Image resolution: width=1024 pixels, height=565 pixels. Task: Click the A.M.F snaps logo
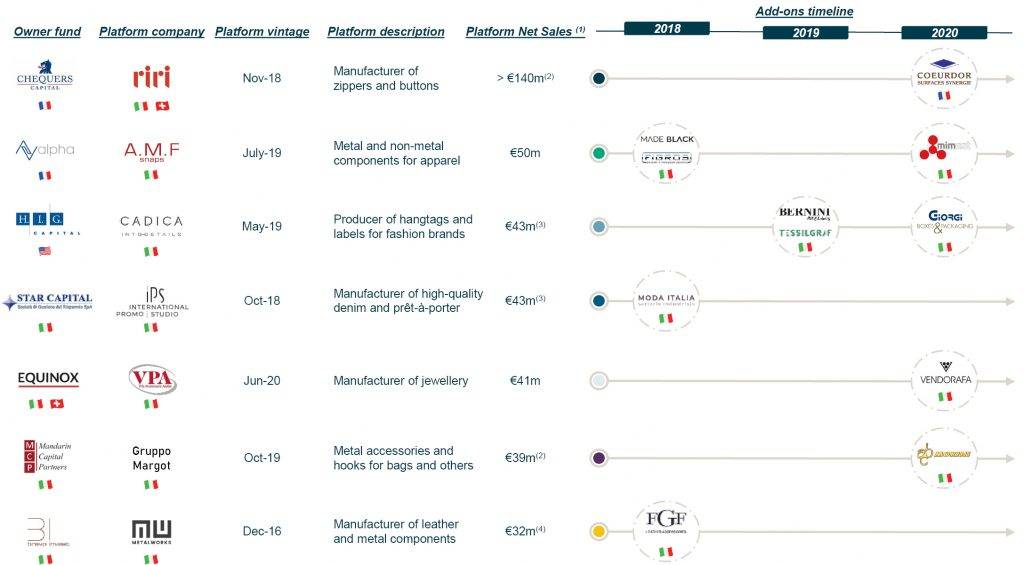pyautogui.click(x=151, y=151)
